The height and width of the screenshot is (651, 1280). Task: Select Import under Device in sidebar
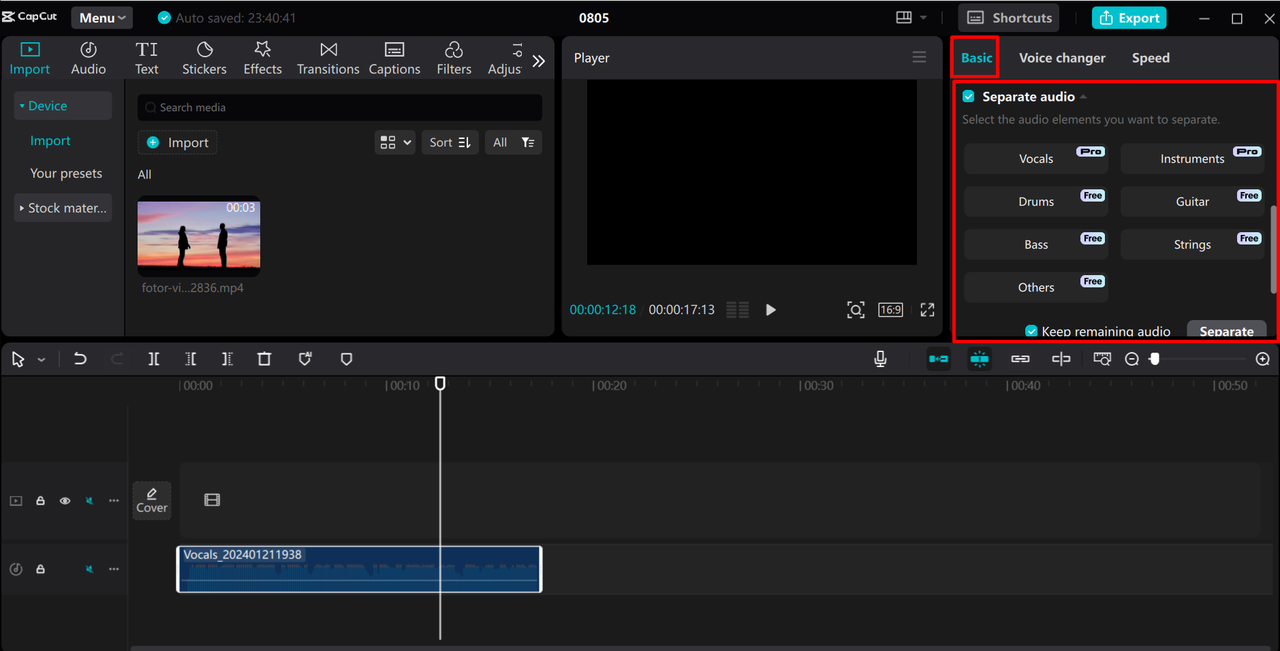(x=50, y=141)
